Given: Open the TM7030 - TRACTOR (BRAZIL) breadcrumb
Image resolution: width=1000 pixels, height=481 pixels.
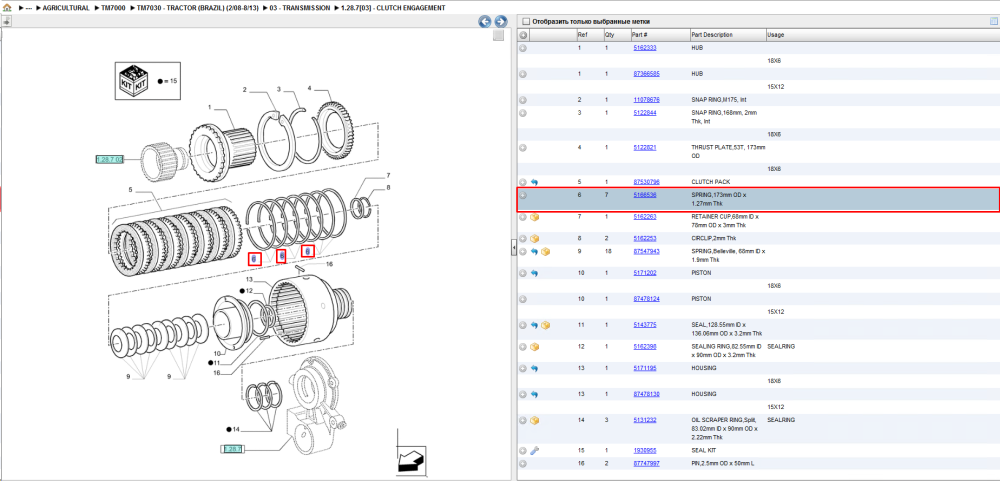Looking at the screenshot, I should (198, 8).
